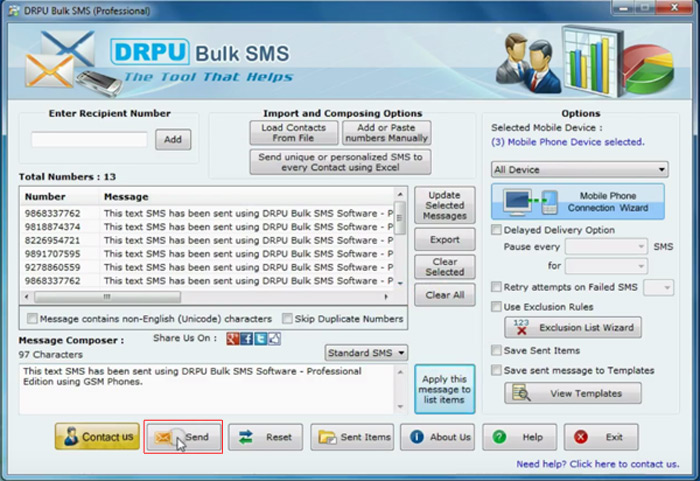This screenshot has height=481, width=700.
Task: Click the recipient number input field
Action: coord(89,139)
